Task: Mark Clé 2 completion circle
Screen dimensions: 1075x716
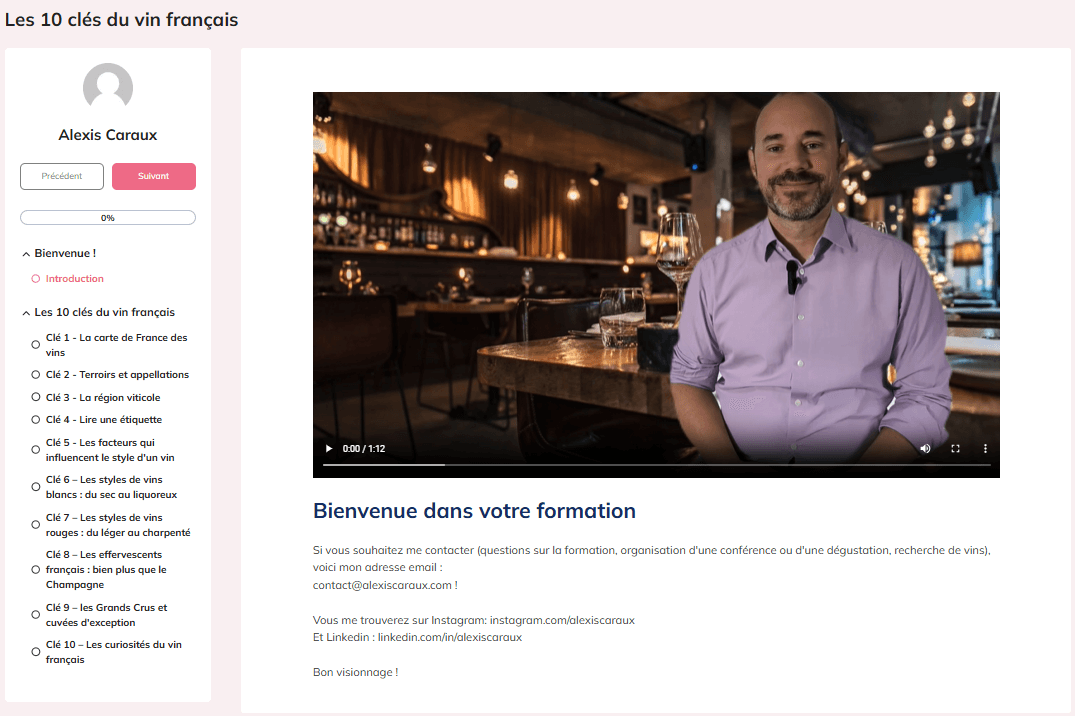Action: click(x=36, y=374)
